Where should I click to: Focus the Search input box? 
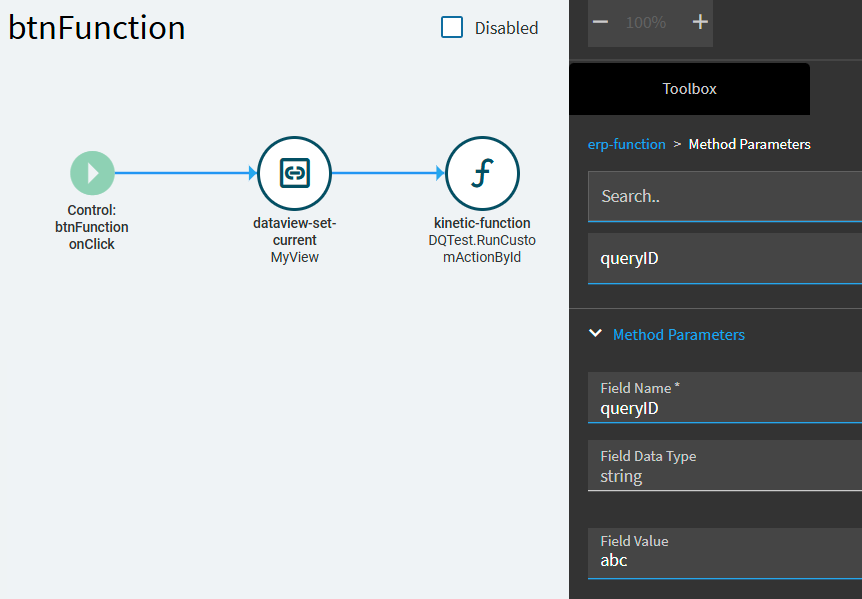[725, 196]
